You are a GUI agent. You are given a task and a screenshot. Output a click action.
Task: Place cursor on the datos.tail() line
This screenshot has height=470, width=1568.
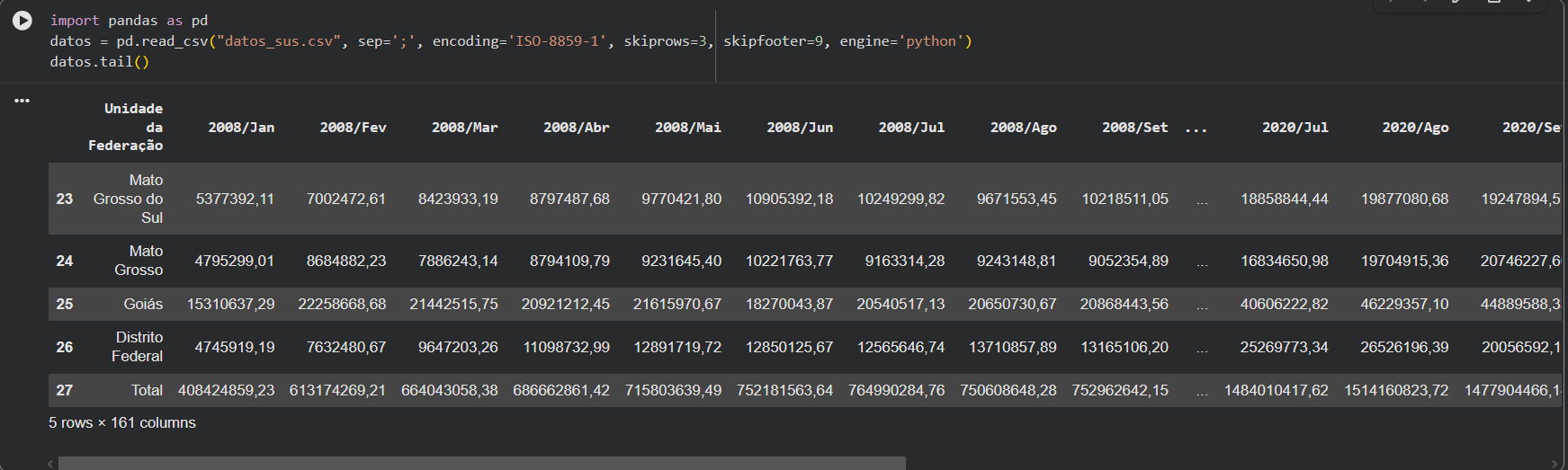point(100,62)
